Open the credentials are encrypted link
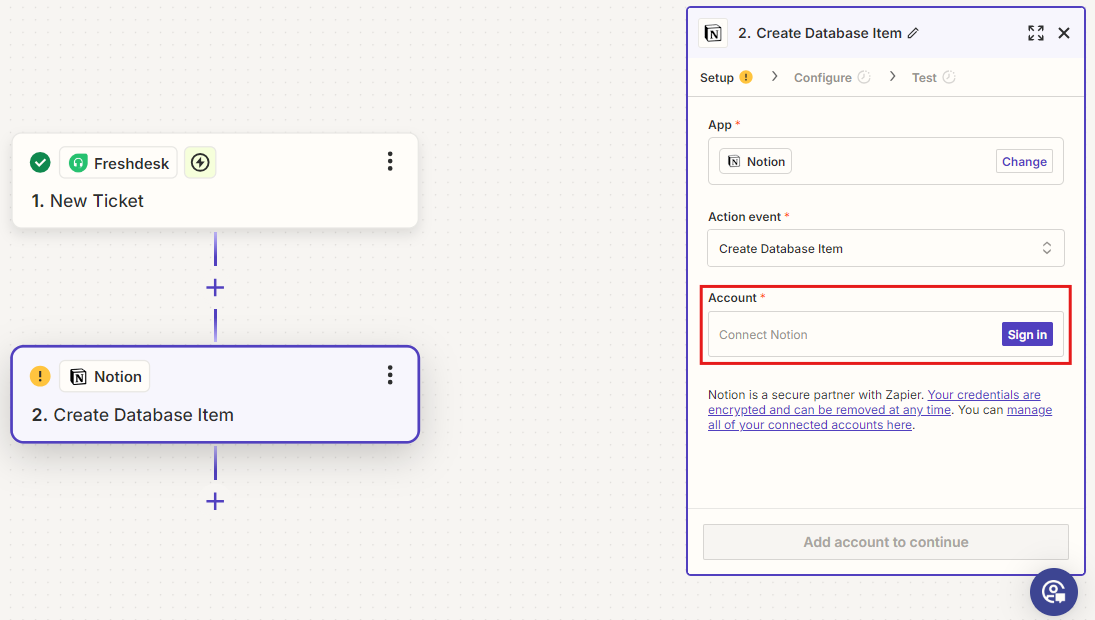Screen dimensions: 1095x620 (874, 402)
